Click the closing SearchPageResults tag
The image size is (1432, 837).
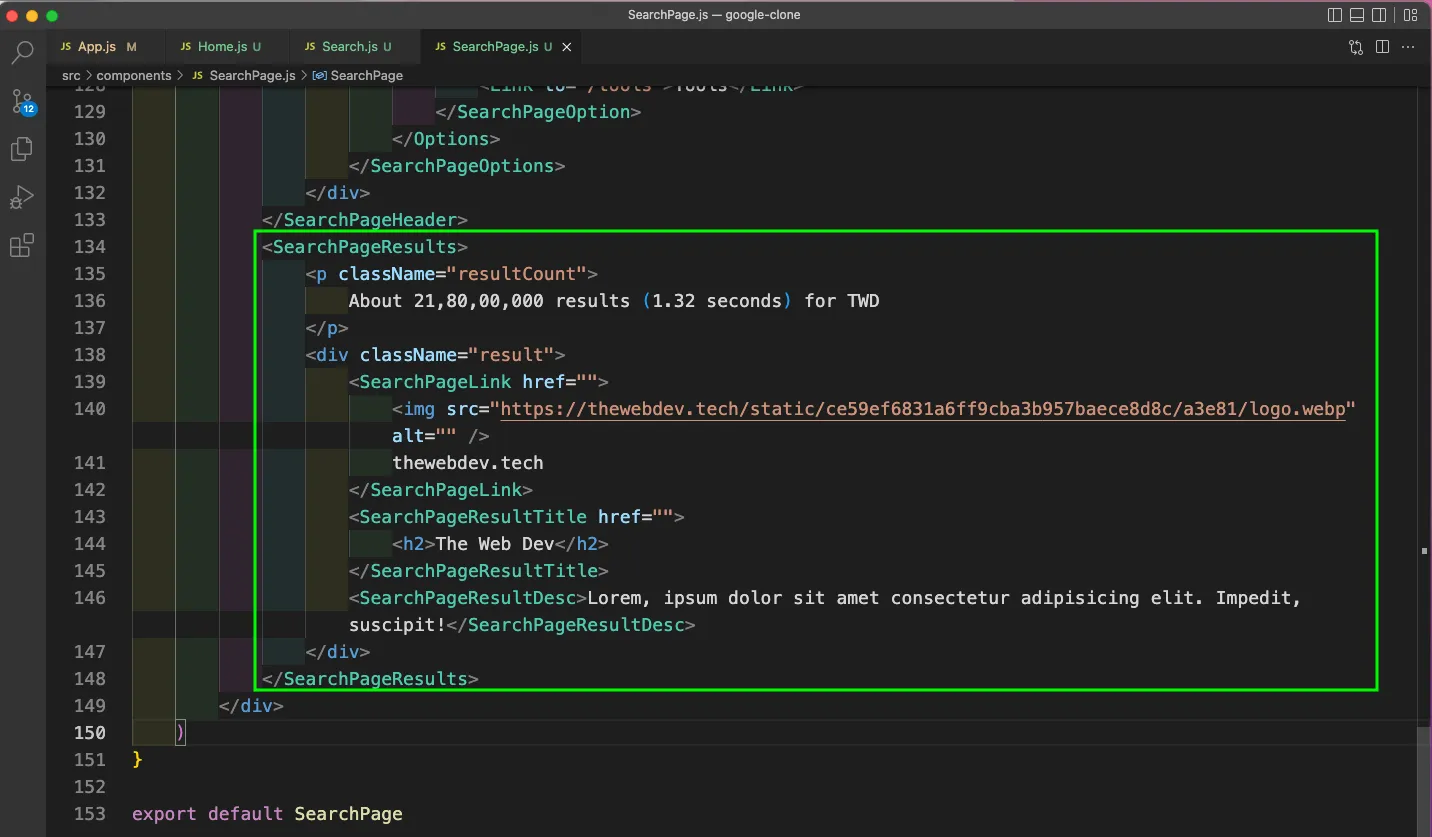point(370,679)
